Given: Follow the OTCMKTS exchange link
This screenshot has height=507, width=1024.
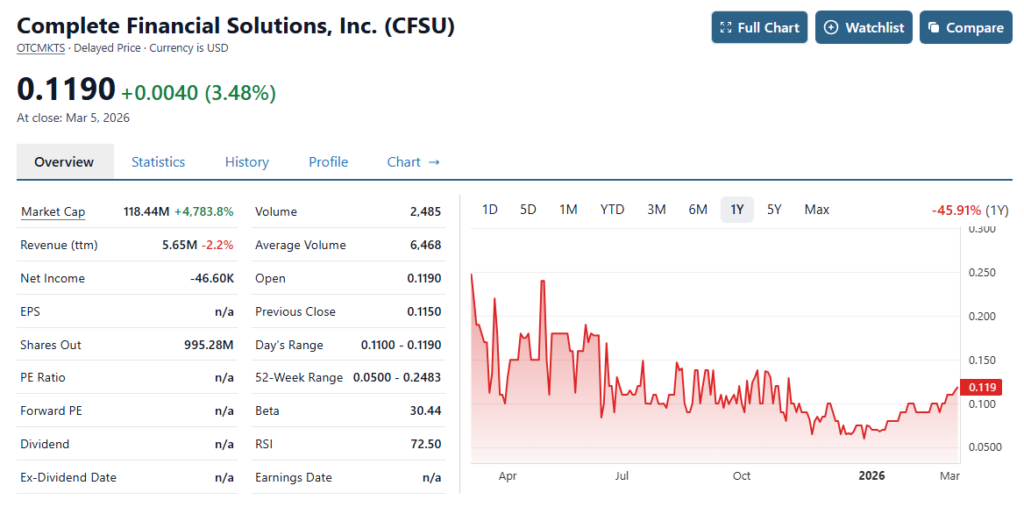Looking at the screenshot, I should click(x=40, y=47).
